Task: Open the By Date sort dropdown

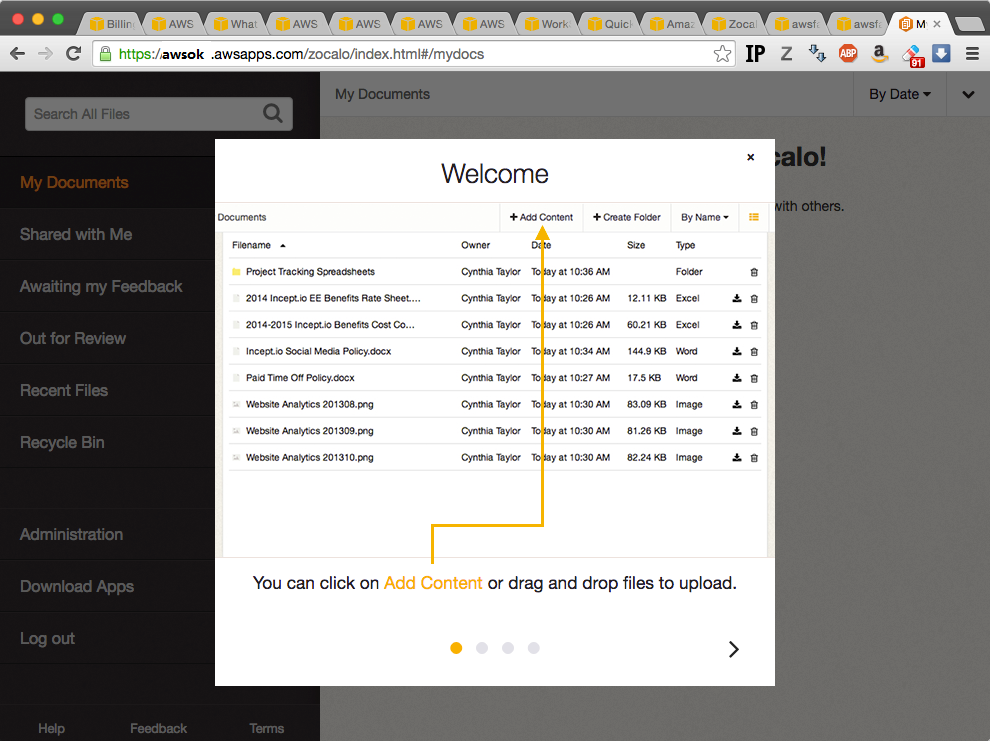Action: tap(900, 94)
